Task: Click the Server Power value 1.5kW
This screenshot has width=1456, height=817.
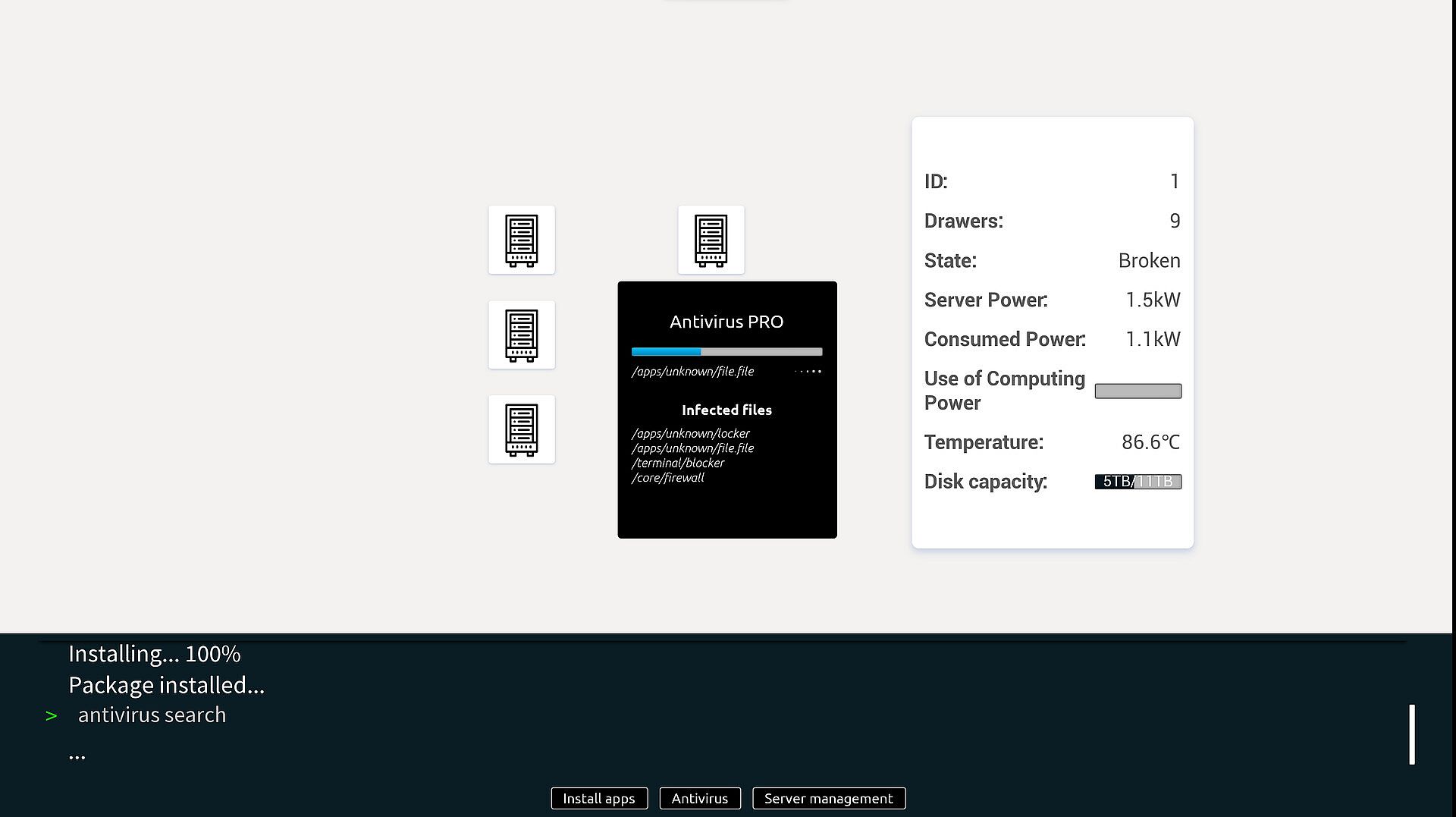Action: 1153,300
